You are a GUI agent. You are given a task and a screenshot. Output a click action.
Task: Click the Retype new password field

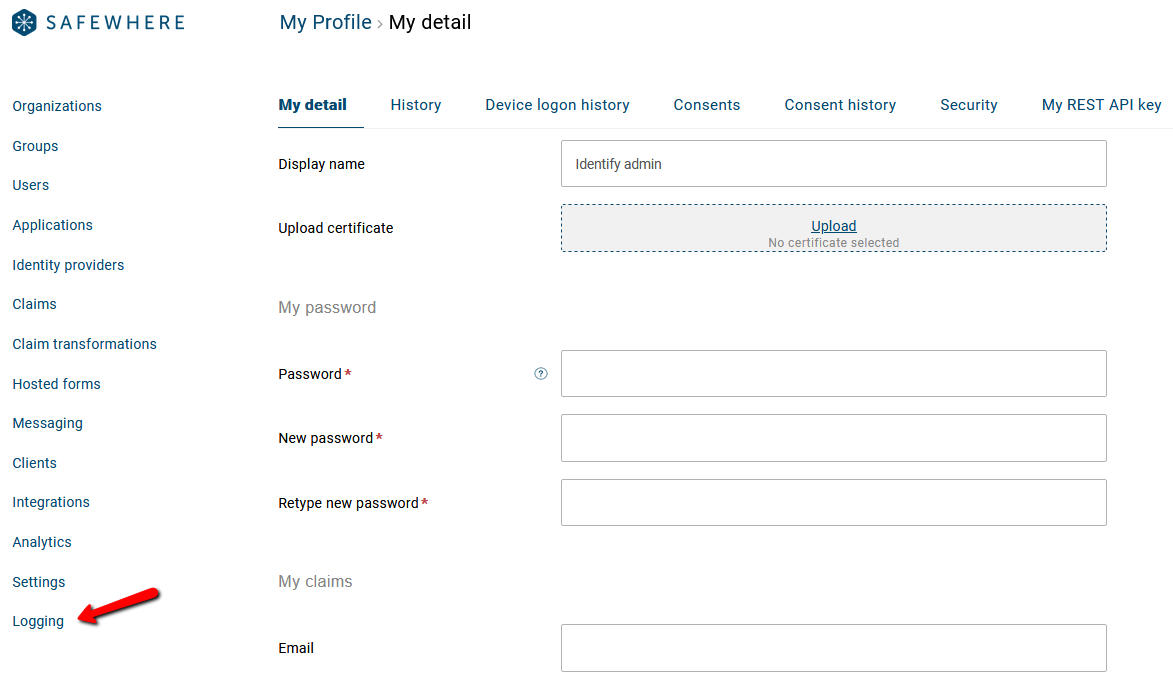[x=833, y=503]
